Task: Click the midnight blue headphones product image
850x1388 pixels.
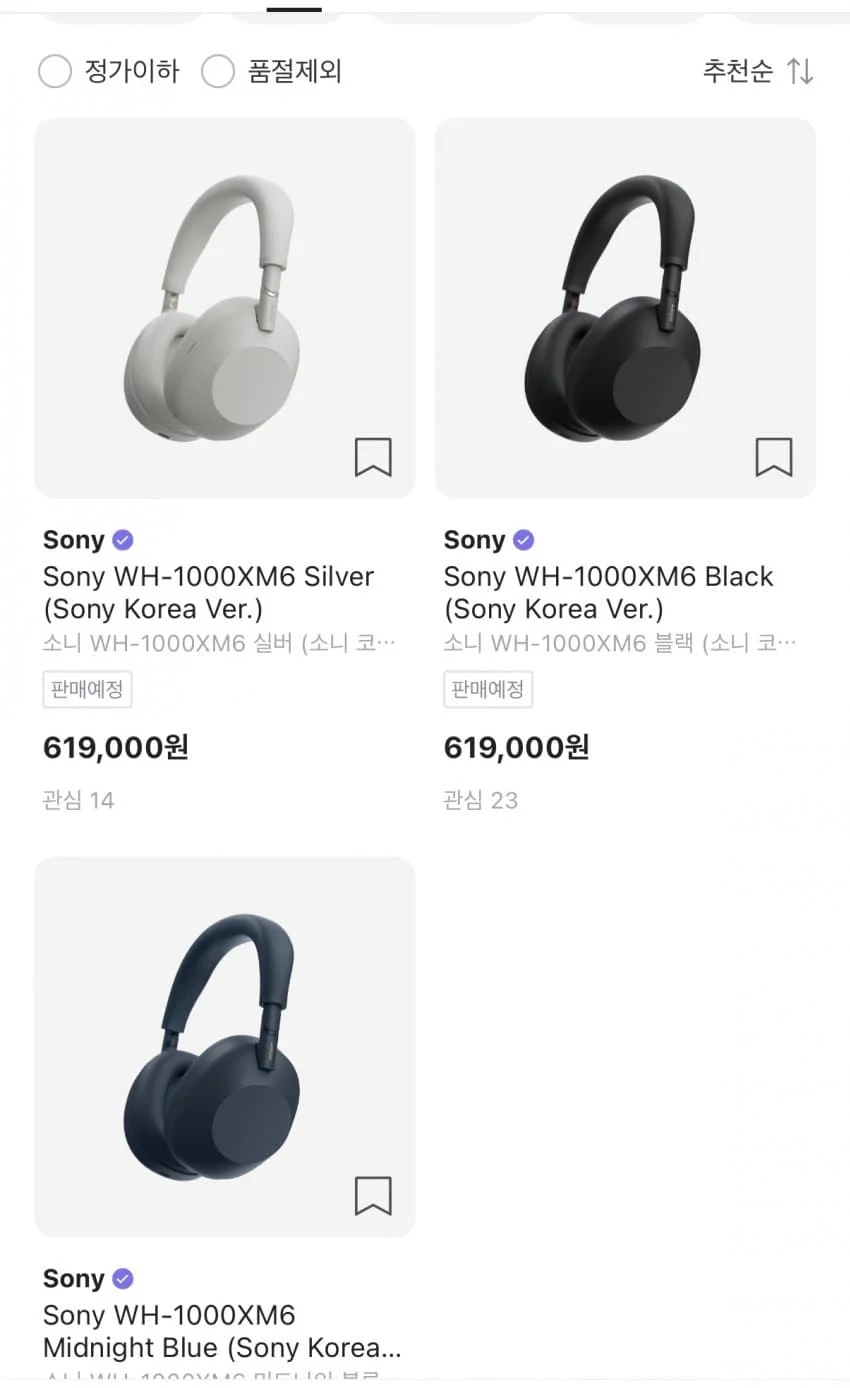Action: tap(225, 1046)
